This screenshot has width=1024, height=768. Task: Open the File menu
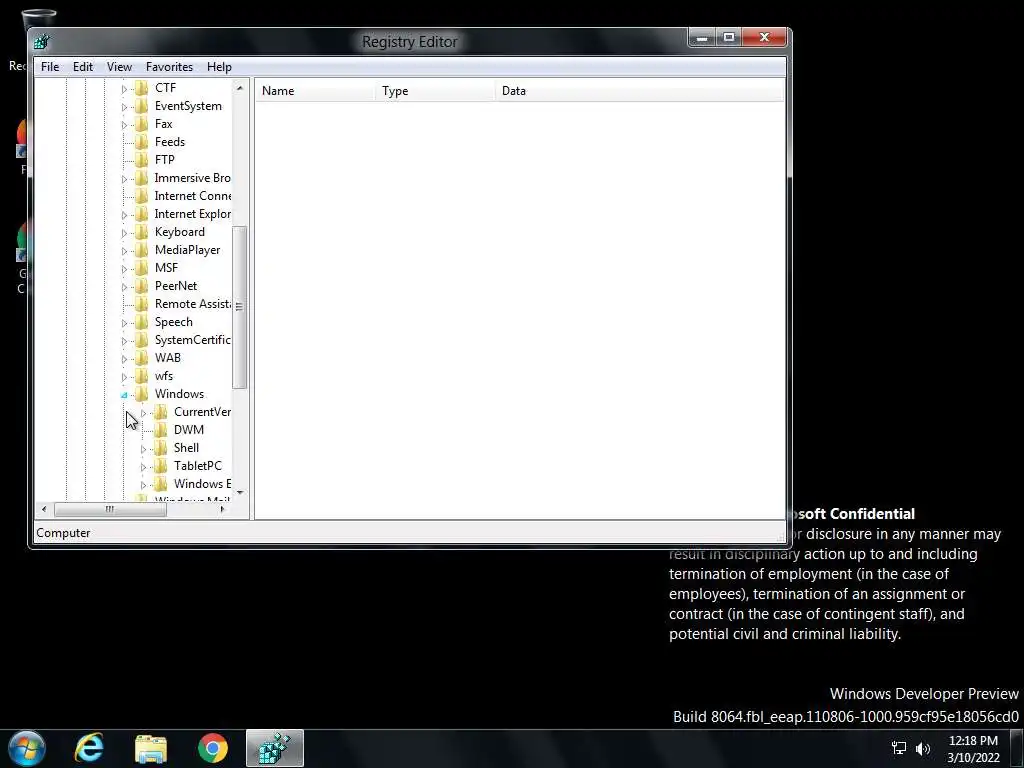tap(50, 67)
